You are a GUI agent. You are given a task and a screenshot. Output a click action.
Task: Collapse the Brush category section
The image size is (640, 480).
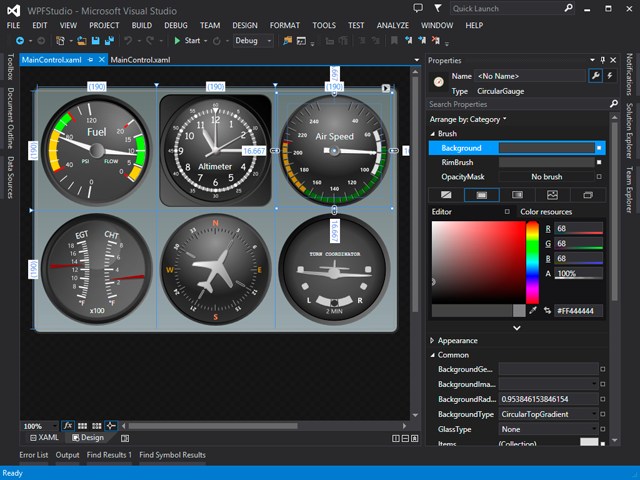[x=433, y=133]
